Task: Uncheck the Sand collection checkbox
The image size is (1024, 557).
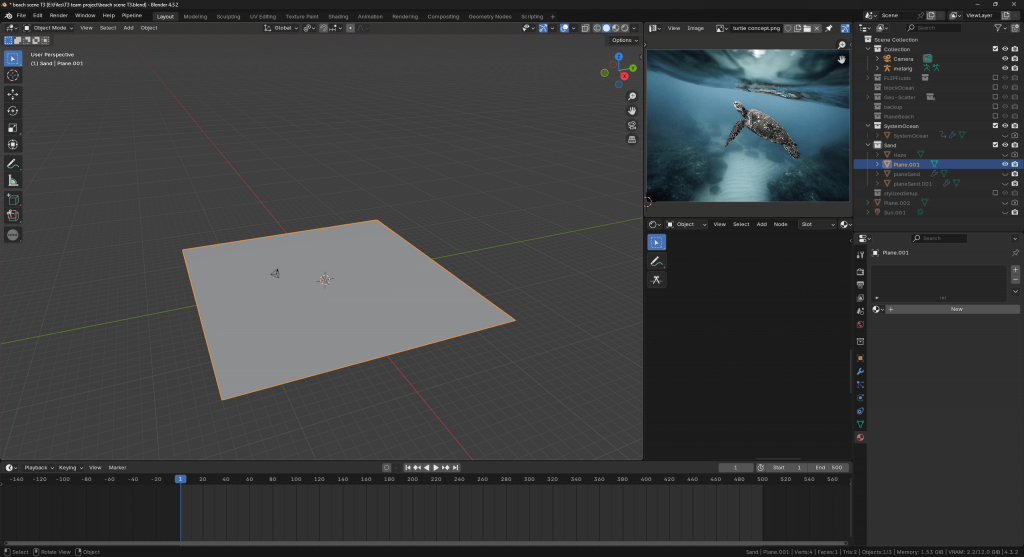Action: [994, 145]
